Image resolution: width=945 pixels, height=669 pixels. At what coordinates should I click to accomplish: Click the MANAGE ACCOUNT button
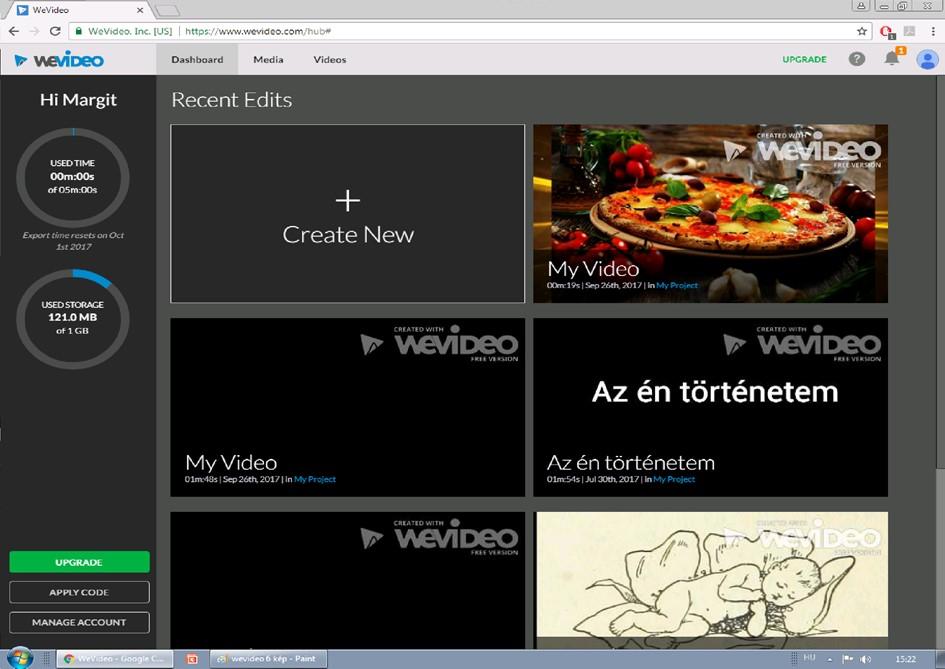pyautogui.click(x=79, y=622)
